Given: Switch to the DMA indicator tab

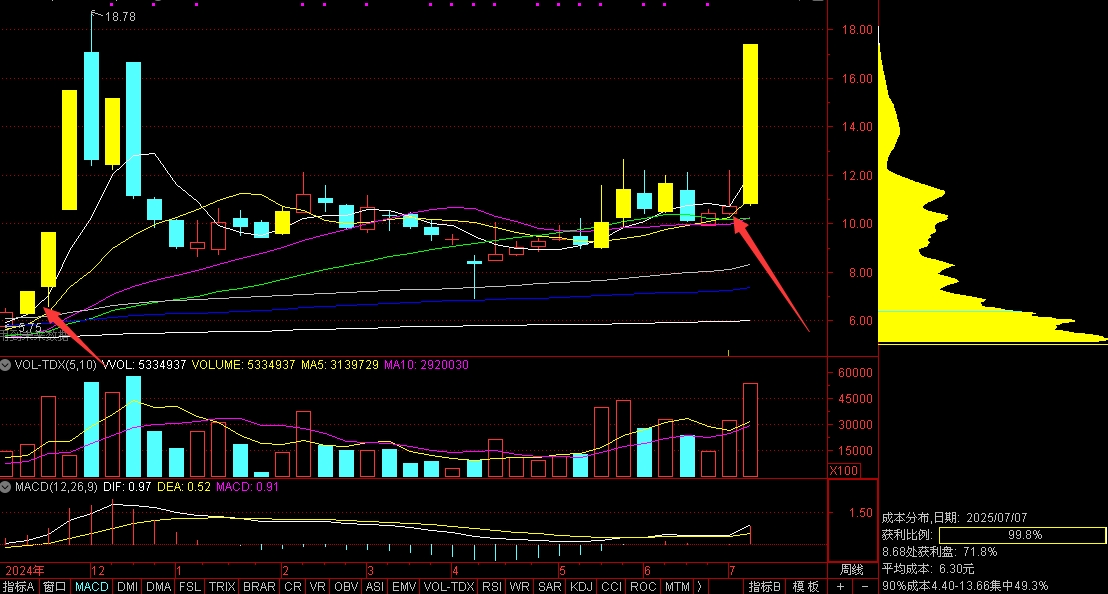Looking at the screenshot, I should [159, 587].
